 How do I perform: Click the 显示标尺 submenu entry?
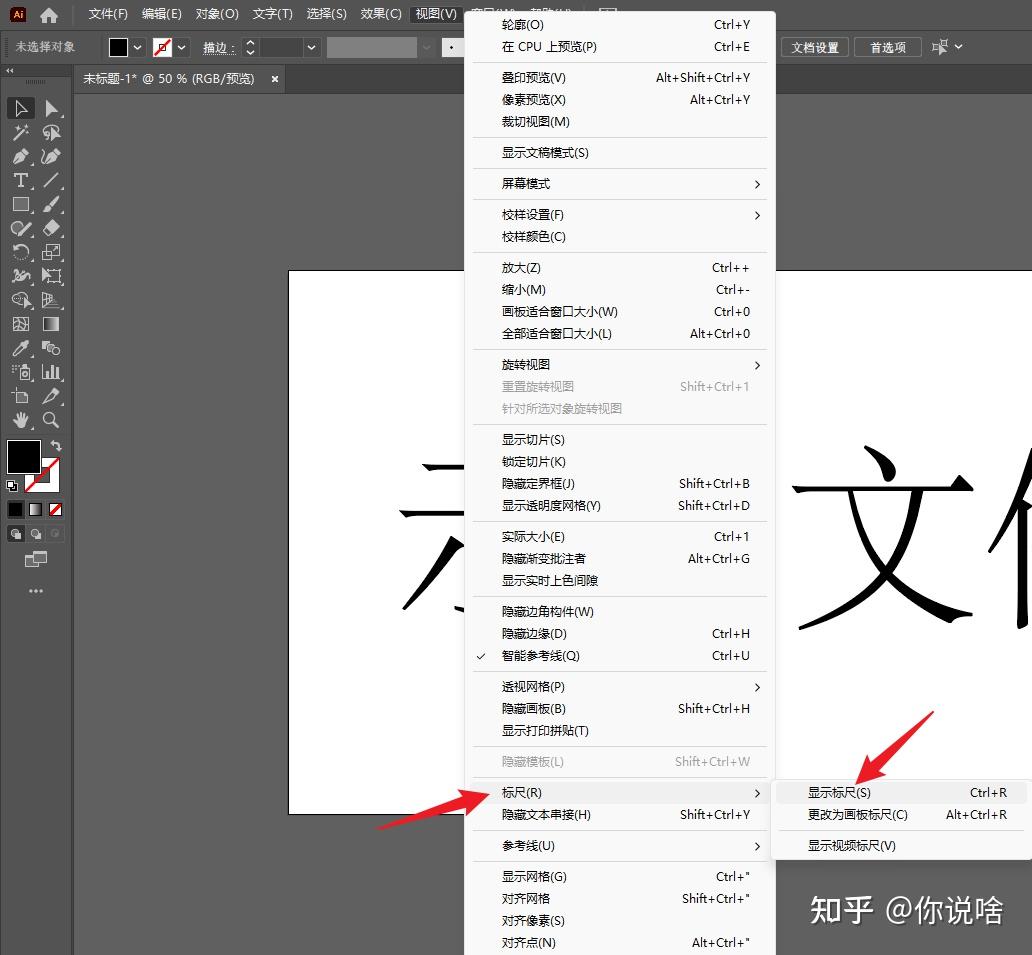(838, 792)
